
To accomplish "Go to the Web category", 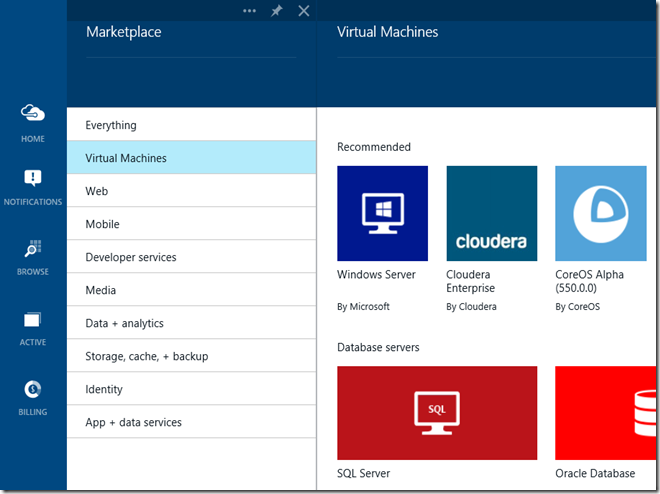I will pos(191,191).
